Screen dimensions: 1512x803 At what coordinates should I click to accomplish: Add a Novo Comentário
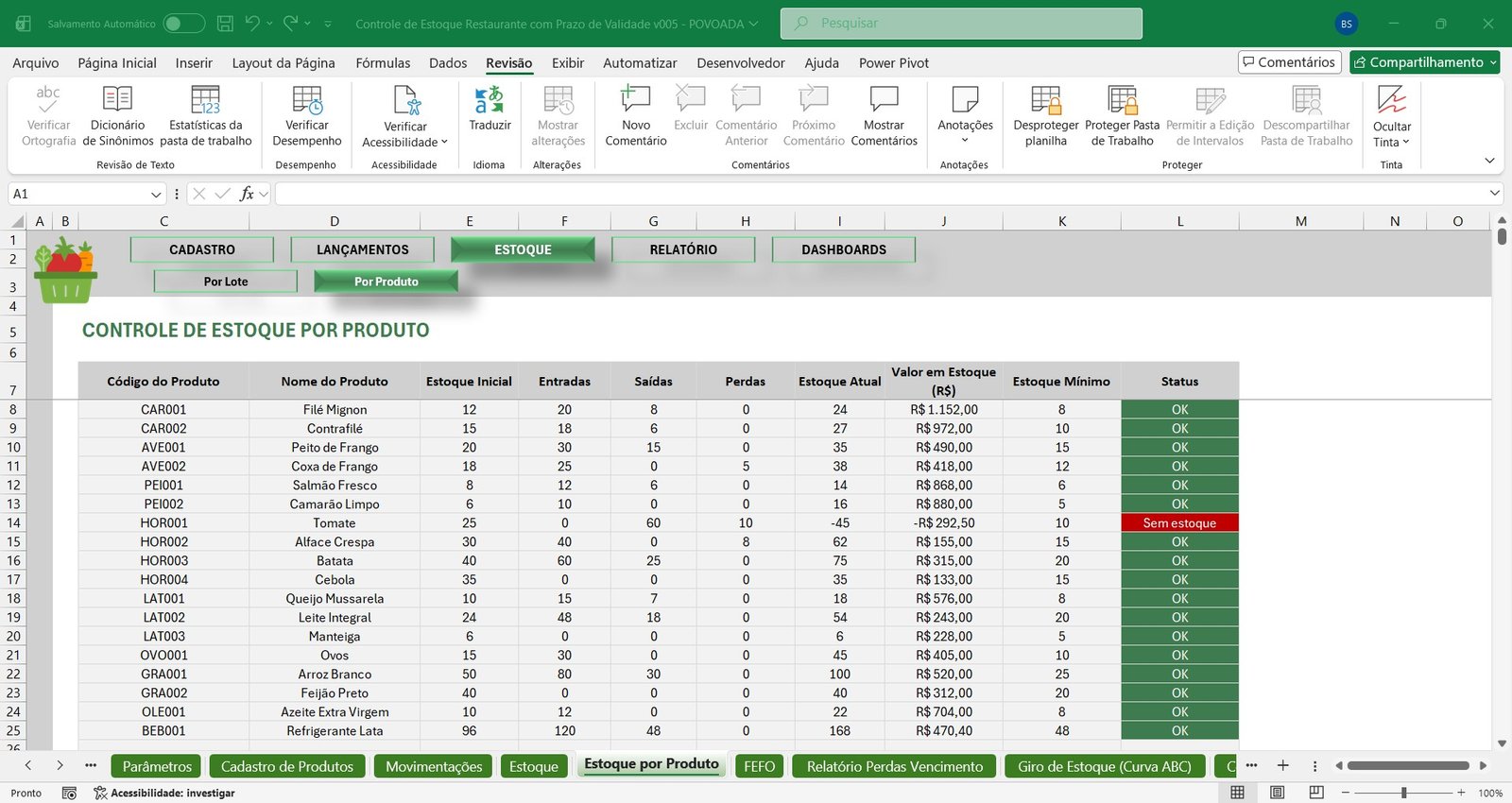636,99
